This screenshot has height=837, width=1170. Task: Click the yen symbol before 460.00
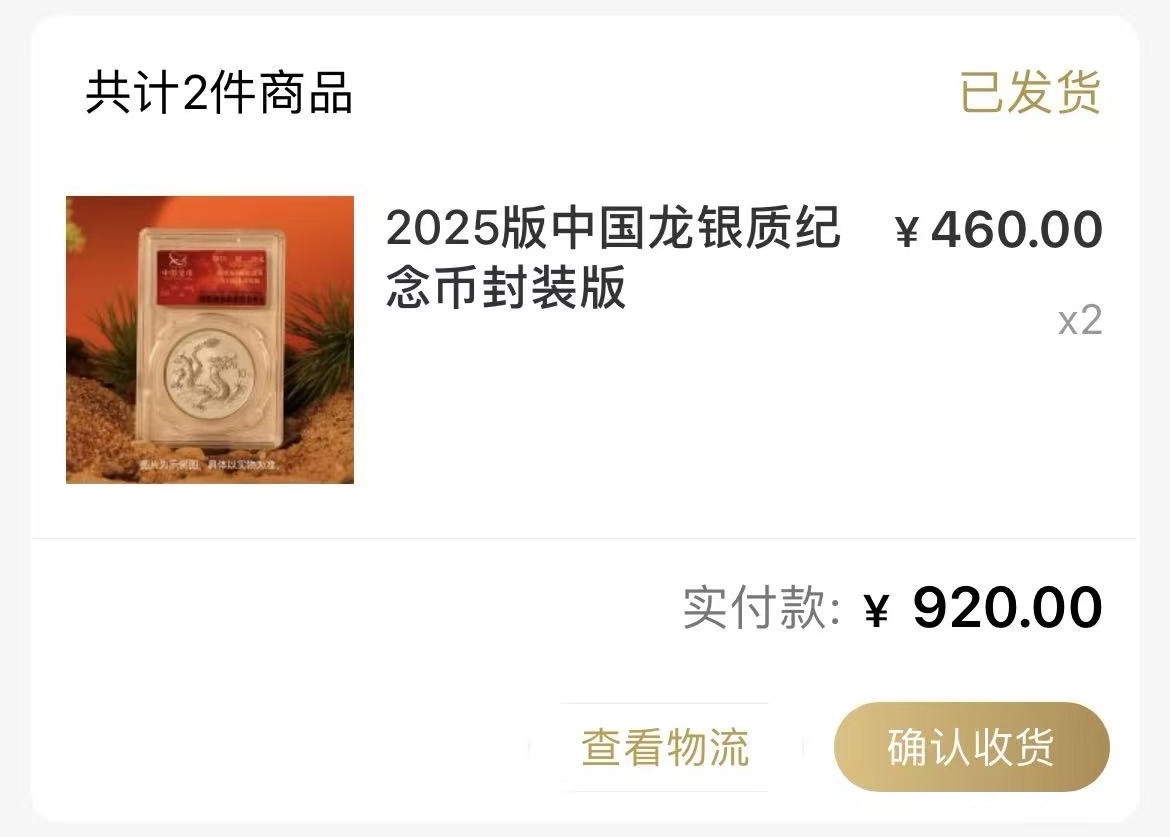(907, 231)
